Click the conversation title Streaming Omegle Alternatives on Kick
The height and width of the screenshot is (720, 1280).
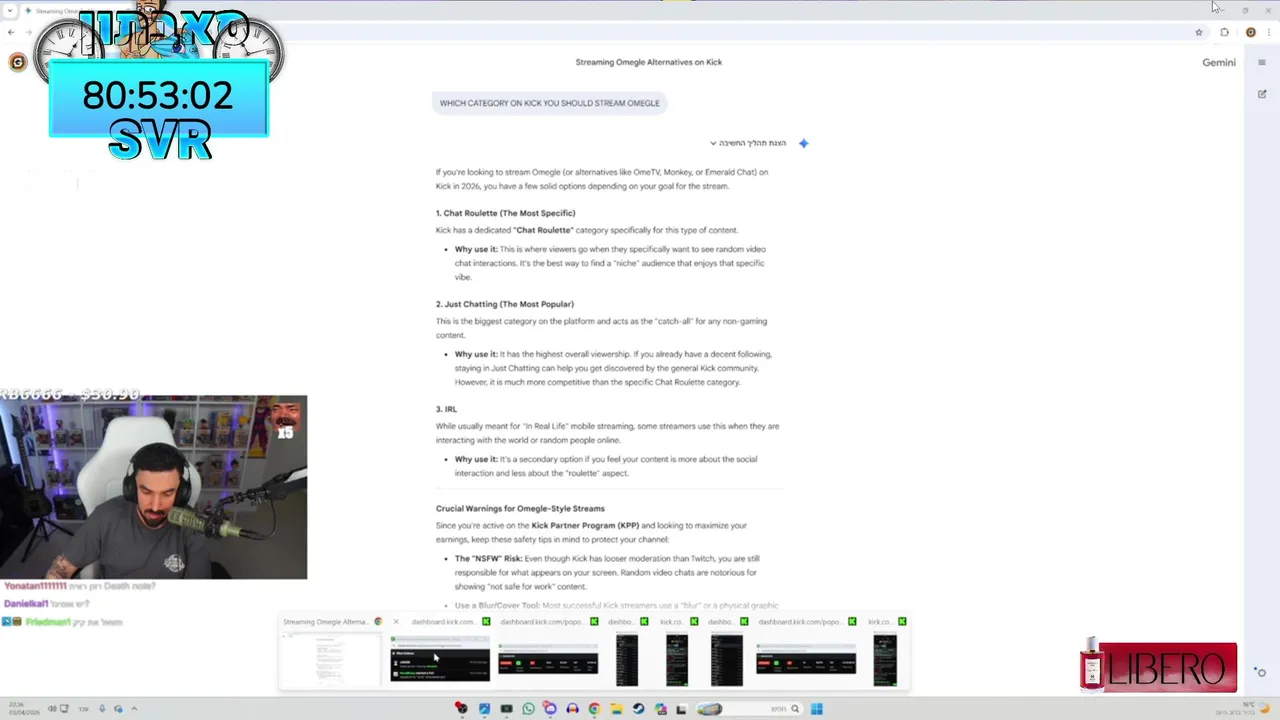[x=649, y=62]
